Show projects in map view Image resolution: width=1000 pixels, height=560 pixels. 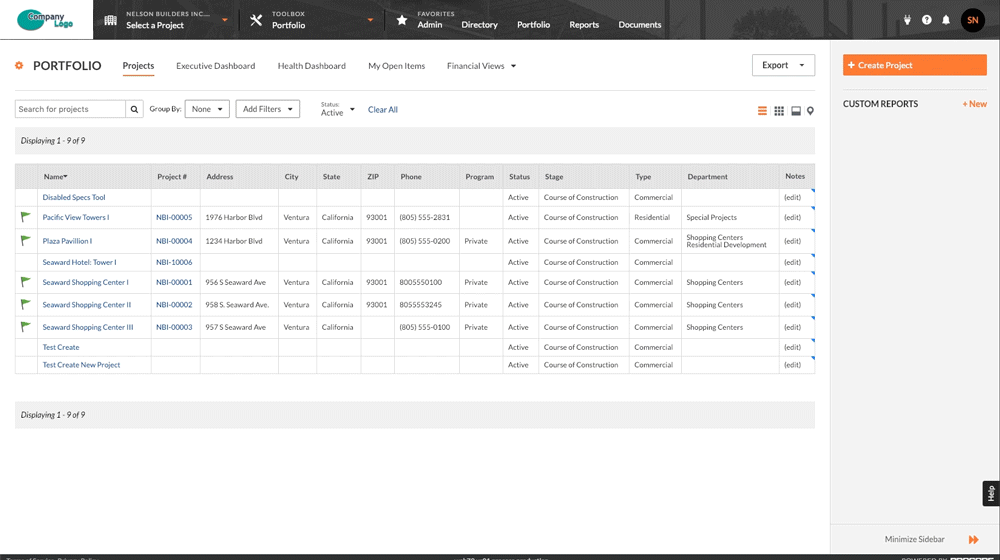[x=810, y=111]
